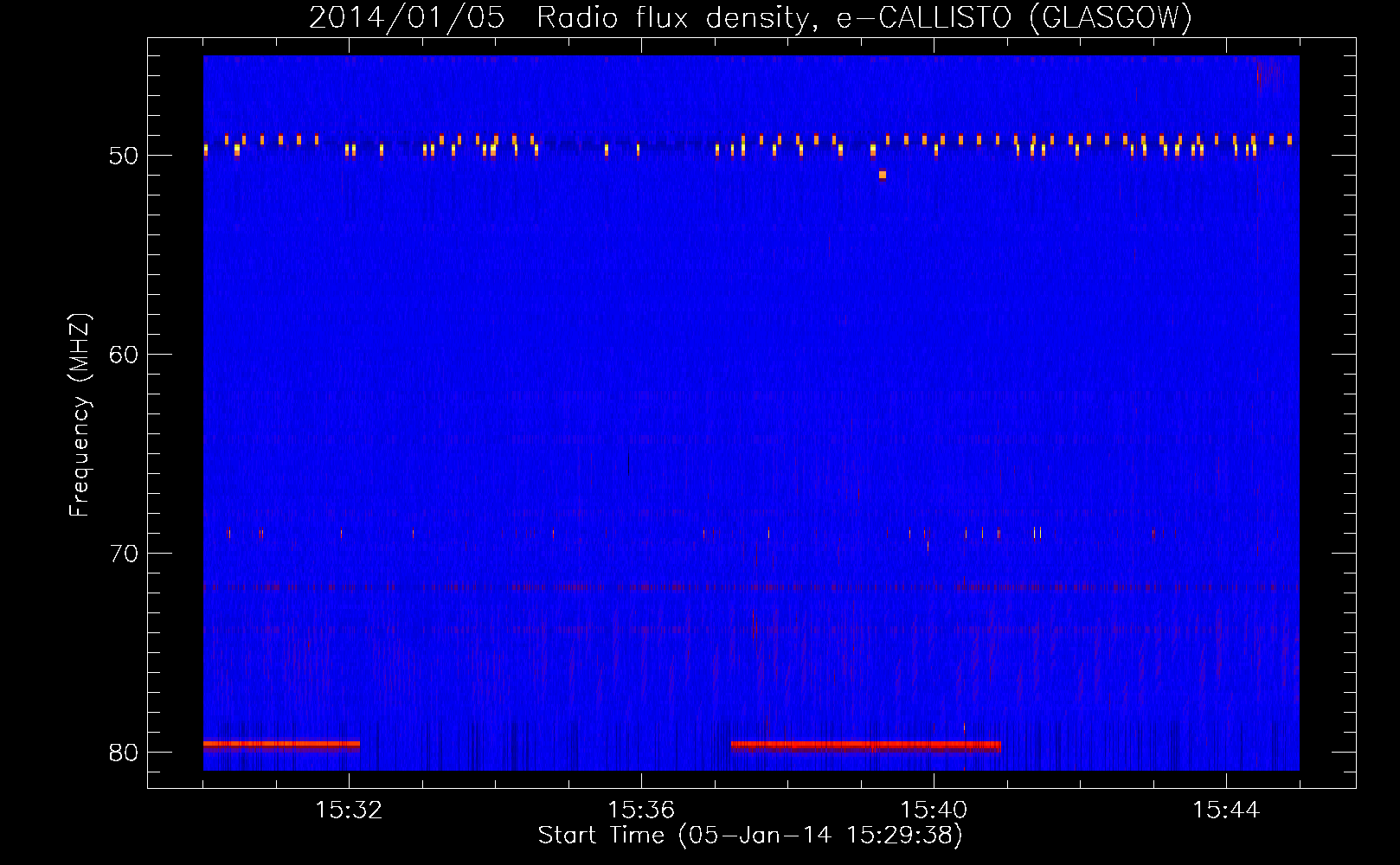This screenshot has width=1400, height=865.
Task: Click the 'Start Time (05-Jan-14 15:29:38)' label
Action: click(750, 836)
